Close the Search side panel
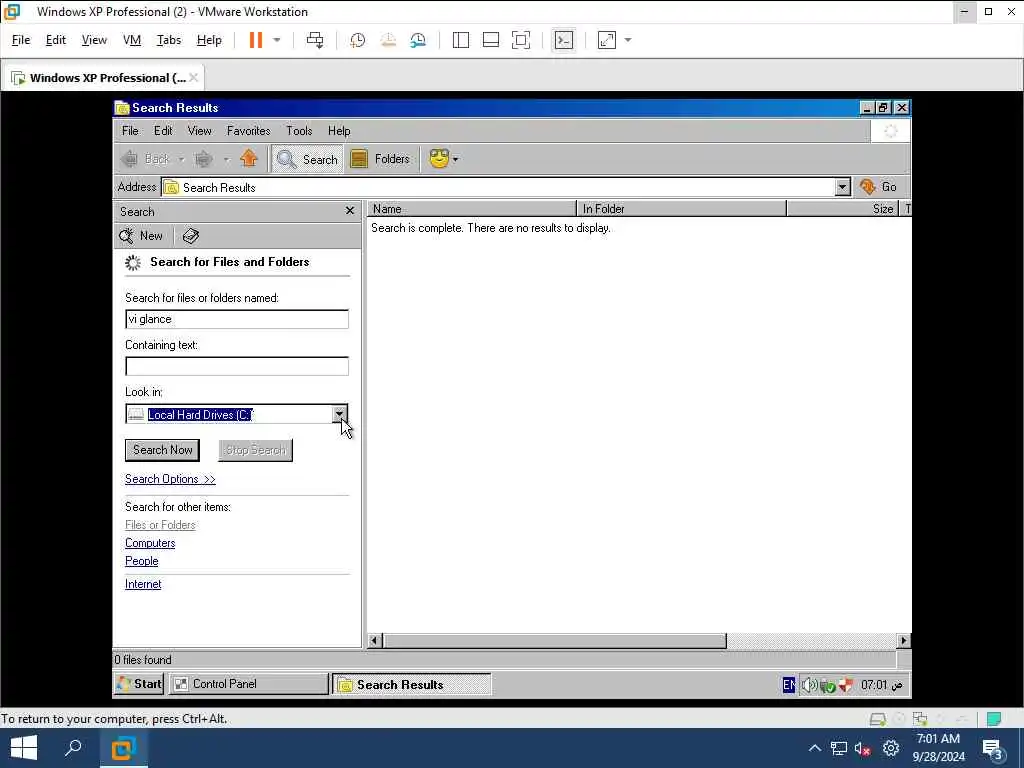The height and width of the screenshot is (768, 1024). tap(350, 210)
